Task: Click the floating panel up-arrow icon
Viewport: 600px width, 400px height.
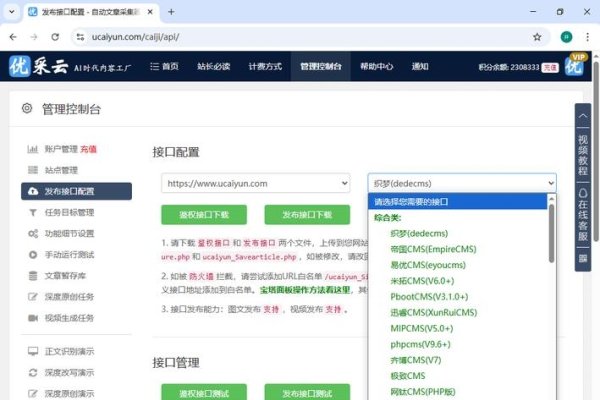Action: pyautogui.click(x=583, y=116)
